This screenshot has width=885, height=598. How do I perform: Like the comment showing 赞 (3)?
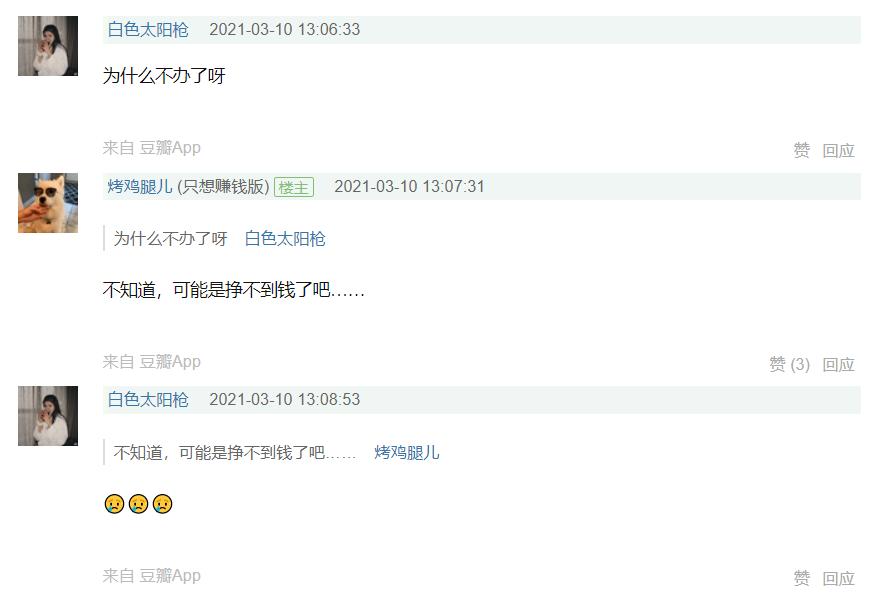coord(789,364)
